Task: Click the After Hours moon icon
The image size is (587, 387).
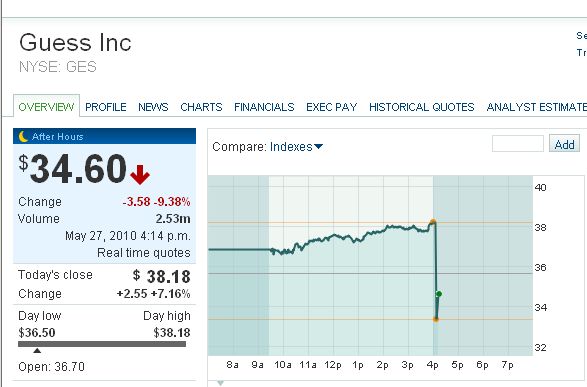Action: click(23, 137)
